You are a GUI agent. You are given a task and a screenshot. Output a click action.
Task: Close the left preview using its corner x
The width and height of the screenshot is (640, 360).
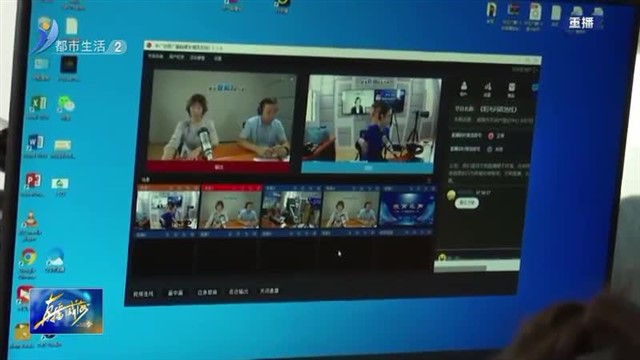pos(291,80)
